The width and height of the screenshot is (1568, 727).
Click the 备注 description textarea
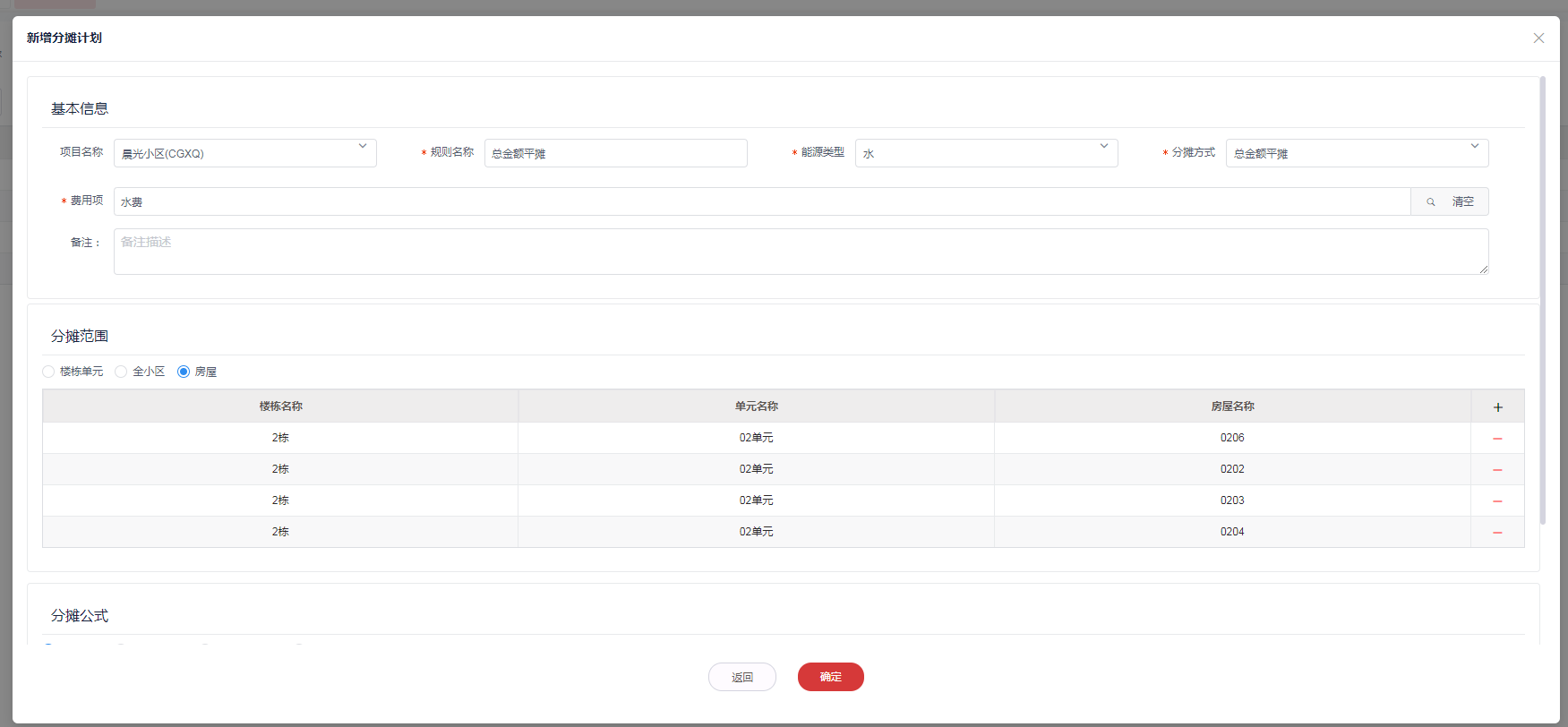(801, 252)
